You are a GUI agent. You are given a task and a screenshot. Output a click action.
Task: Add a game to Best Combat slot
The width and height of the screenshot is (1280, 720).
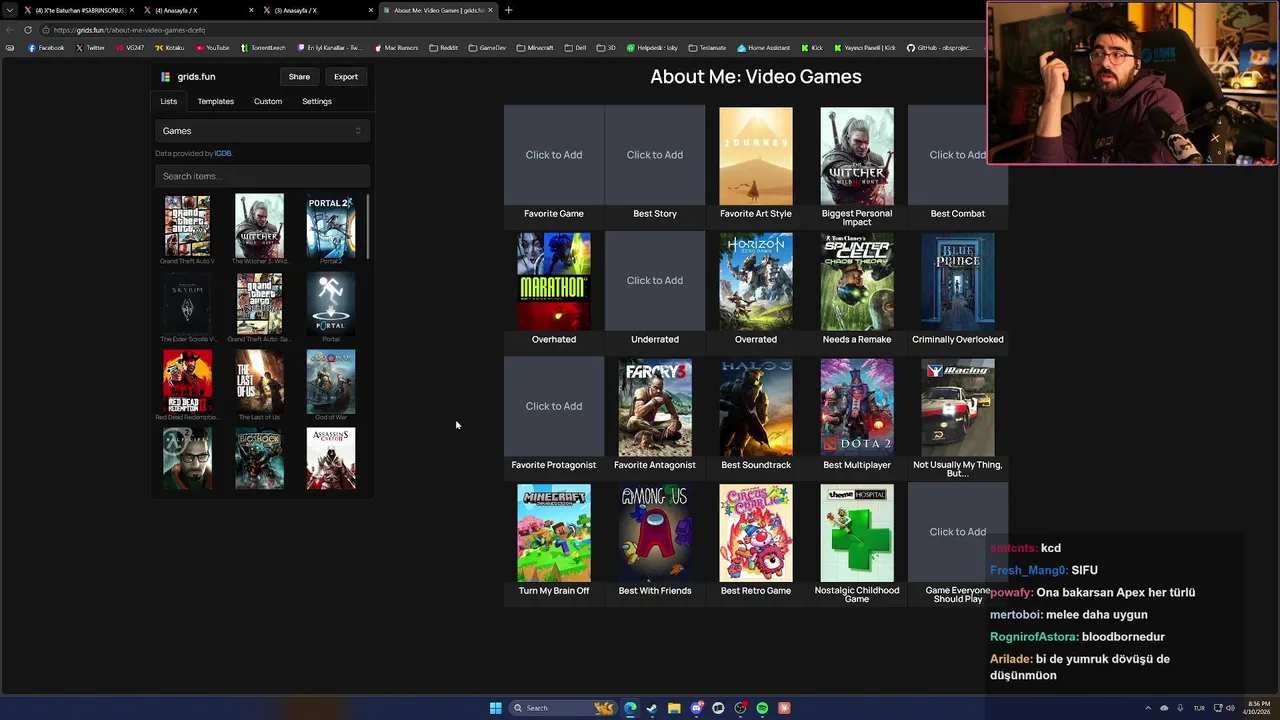958,155
